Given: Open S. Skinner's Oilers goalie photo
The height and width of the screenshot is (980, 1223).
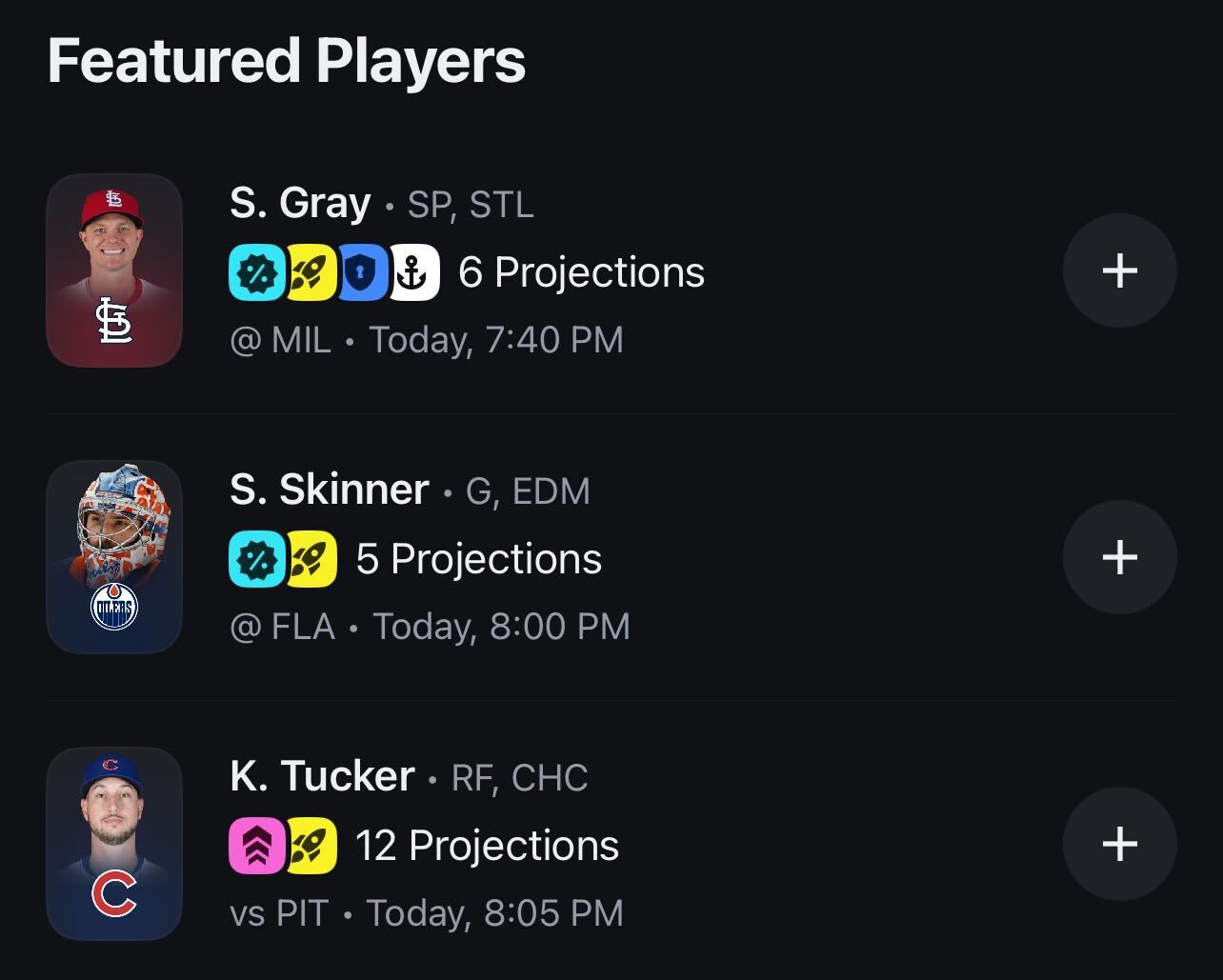Looking at the screenshot, I should pyautogui.click(x=114, y=557).
